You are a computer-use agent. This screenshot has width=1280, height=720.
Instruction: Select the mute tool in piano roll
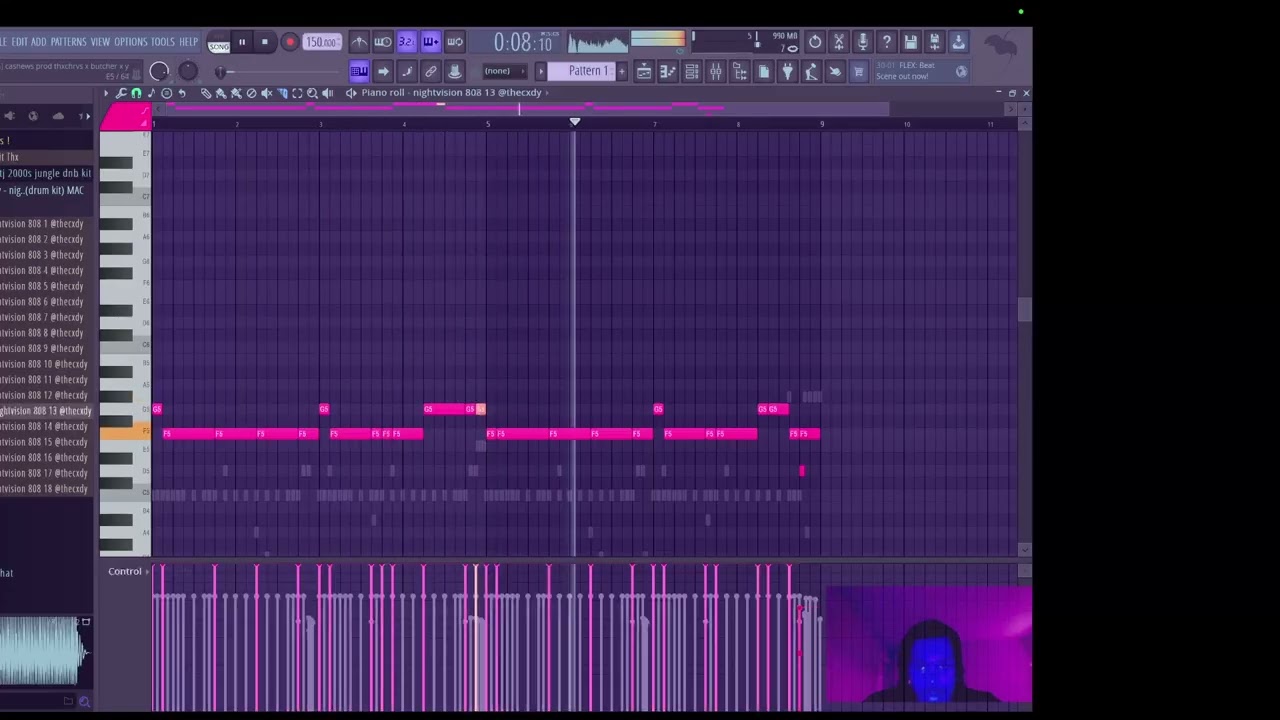(267, 93)
